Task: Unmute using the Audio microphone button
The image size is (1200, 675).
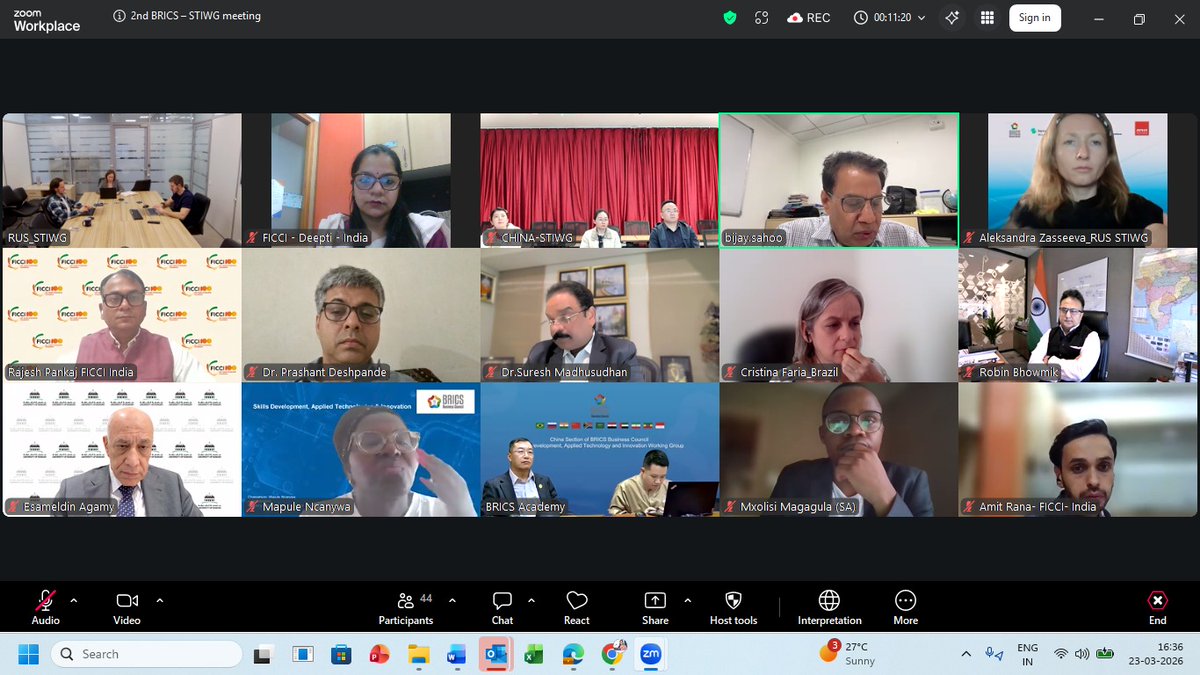Action: (45, 607)
